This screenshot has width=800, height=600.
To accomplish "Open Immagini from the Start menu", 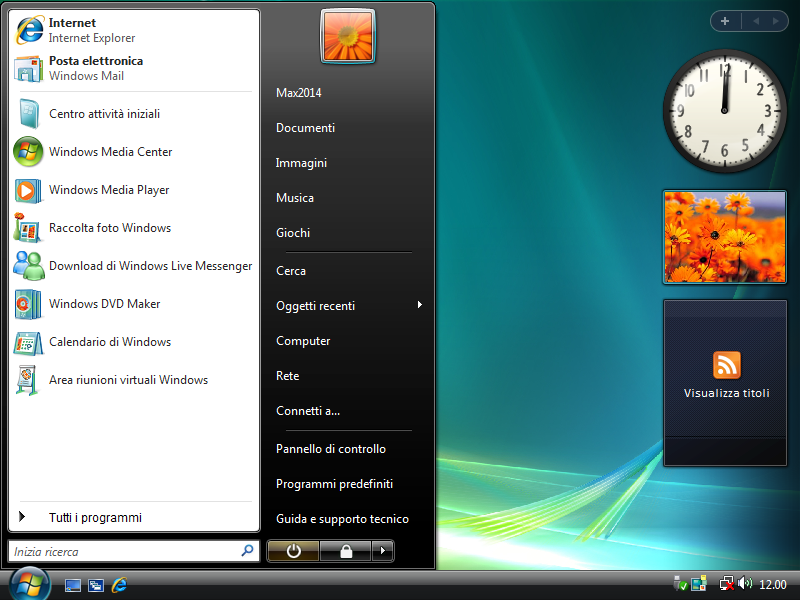I will click(301, 163).
